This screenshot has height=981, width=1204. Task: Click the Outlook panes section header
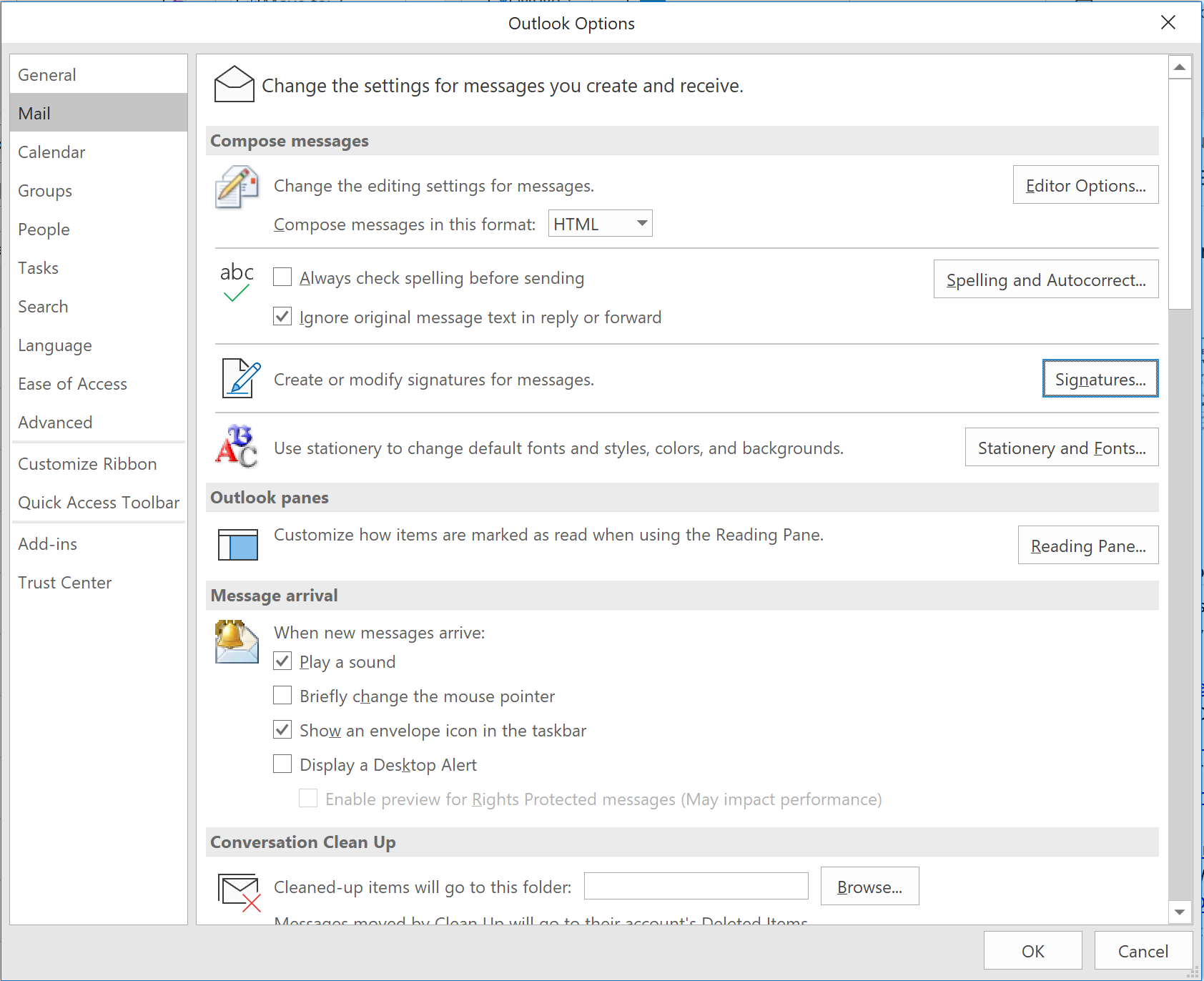[x=682, y=498]
